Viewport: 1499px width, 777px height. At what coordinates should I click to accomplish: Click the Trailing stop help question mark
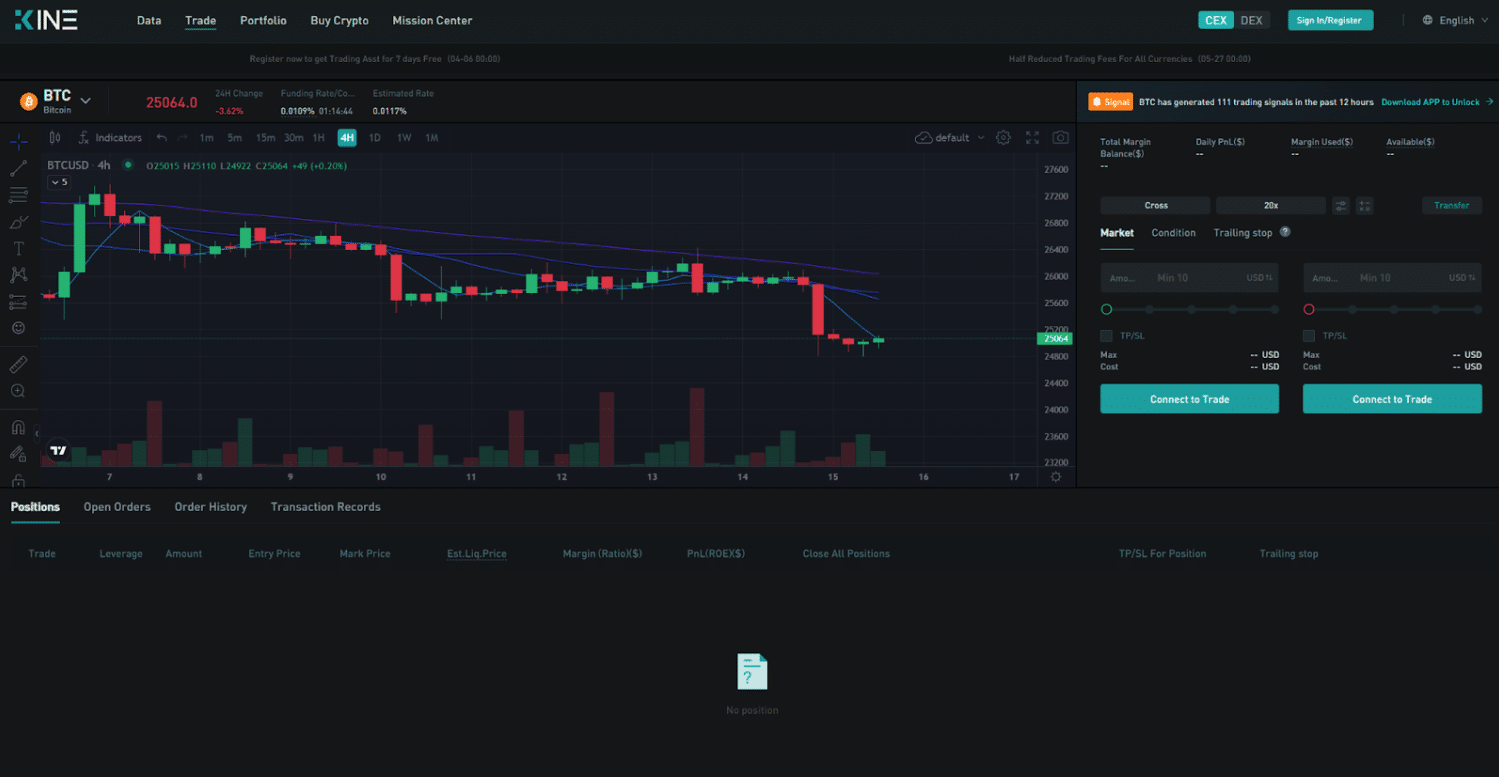1285,232
